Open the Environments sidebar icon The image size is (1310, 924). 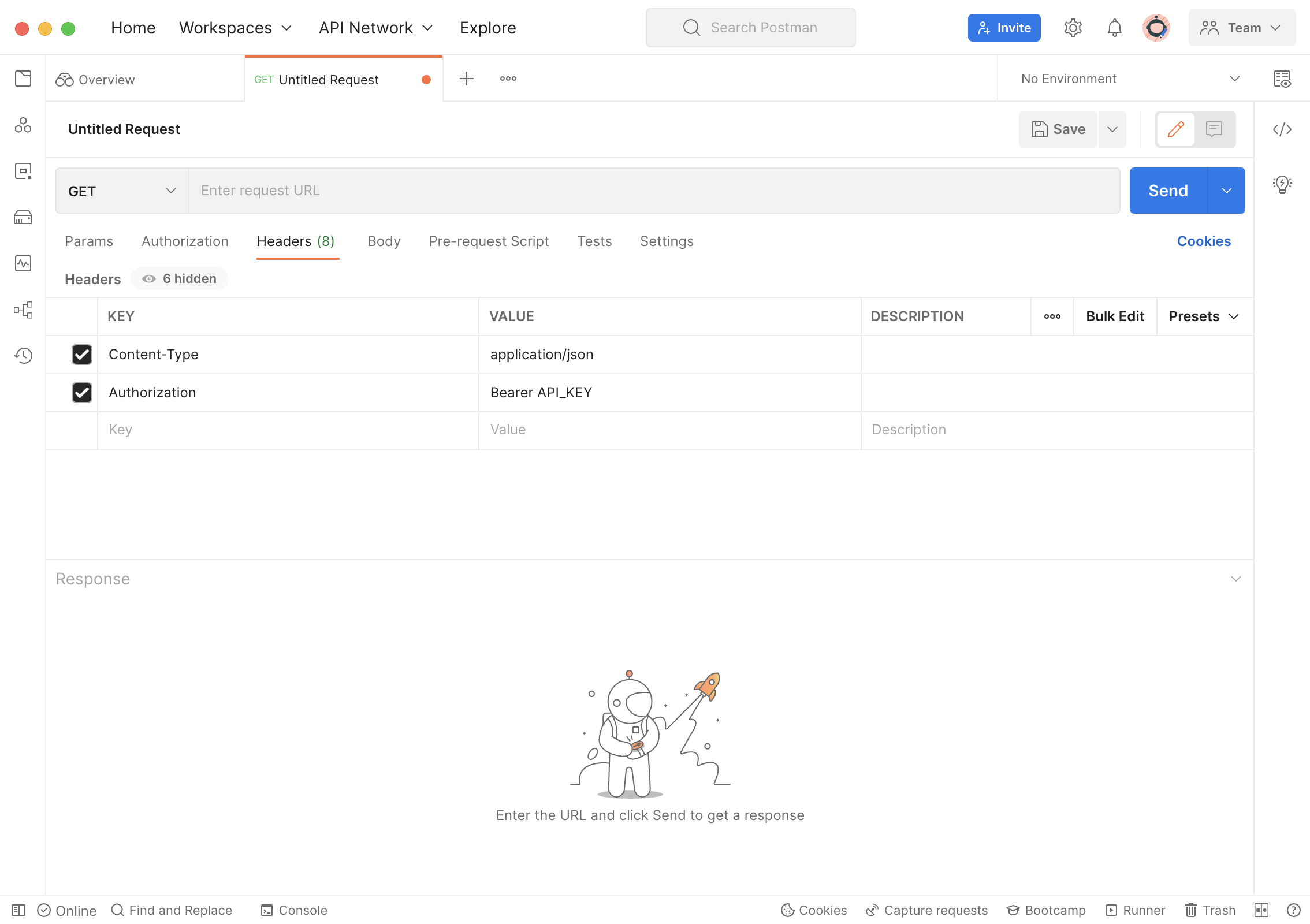pyautogui.click(x=23, y=171)
